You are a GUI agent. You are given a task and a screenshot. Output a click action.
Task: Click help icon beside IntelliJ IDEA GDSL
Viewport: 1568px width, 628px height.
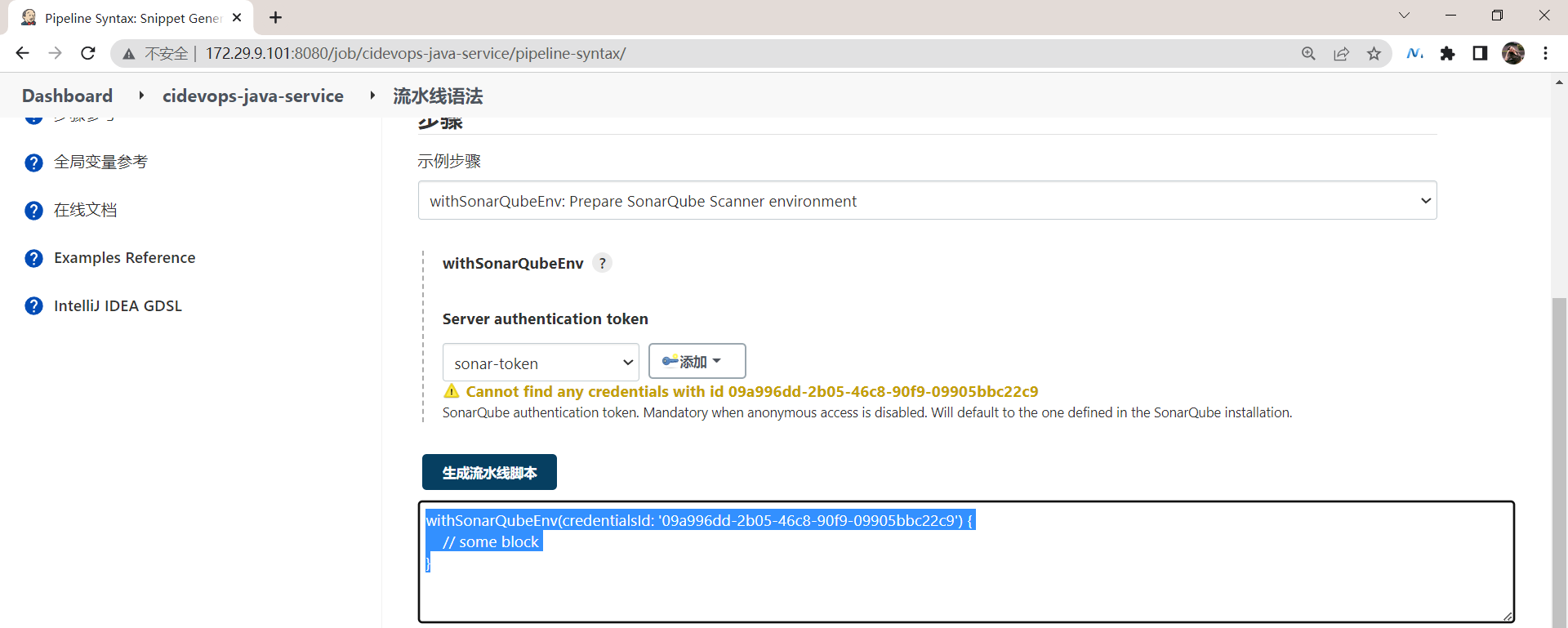tap(33, 306)
